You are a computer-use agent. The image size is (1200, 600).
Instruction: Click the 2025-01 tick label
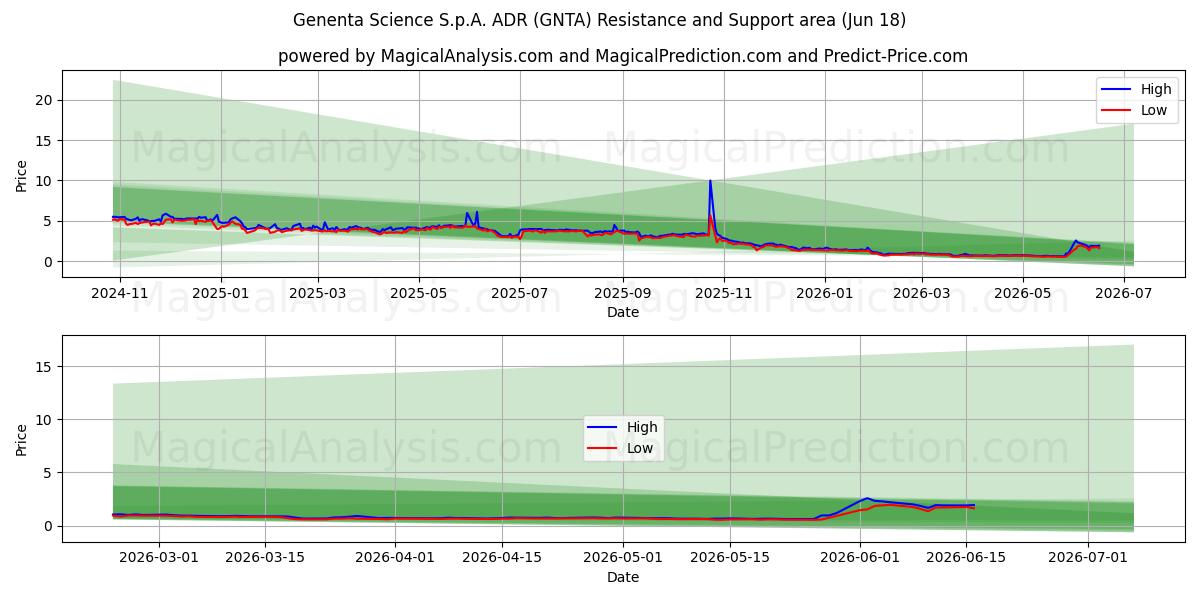[x=220, y=293]
